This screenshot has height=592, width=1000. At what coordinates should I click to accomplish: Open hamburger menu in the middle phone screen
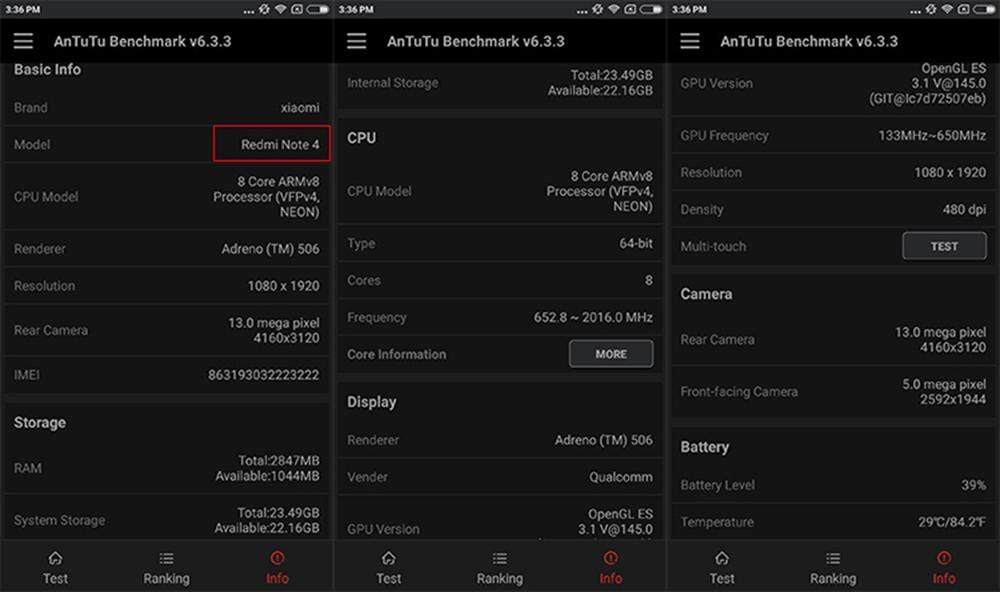tap(357, 42)
